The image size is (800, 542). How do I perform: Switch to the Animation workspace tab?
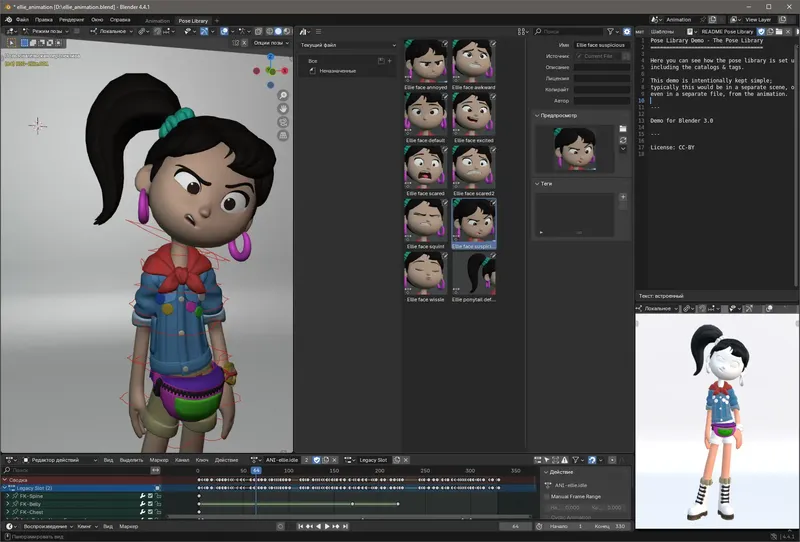(157, 19)
